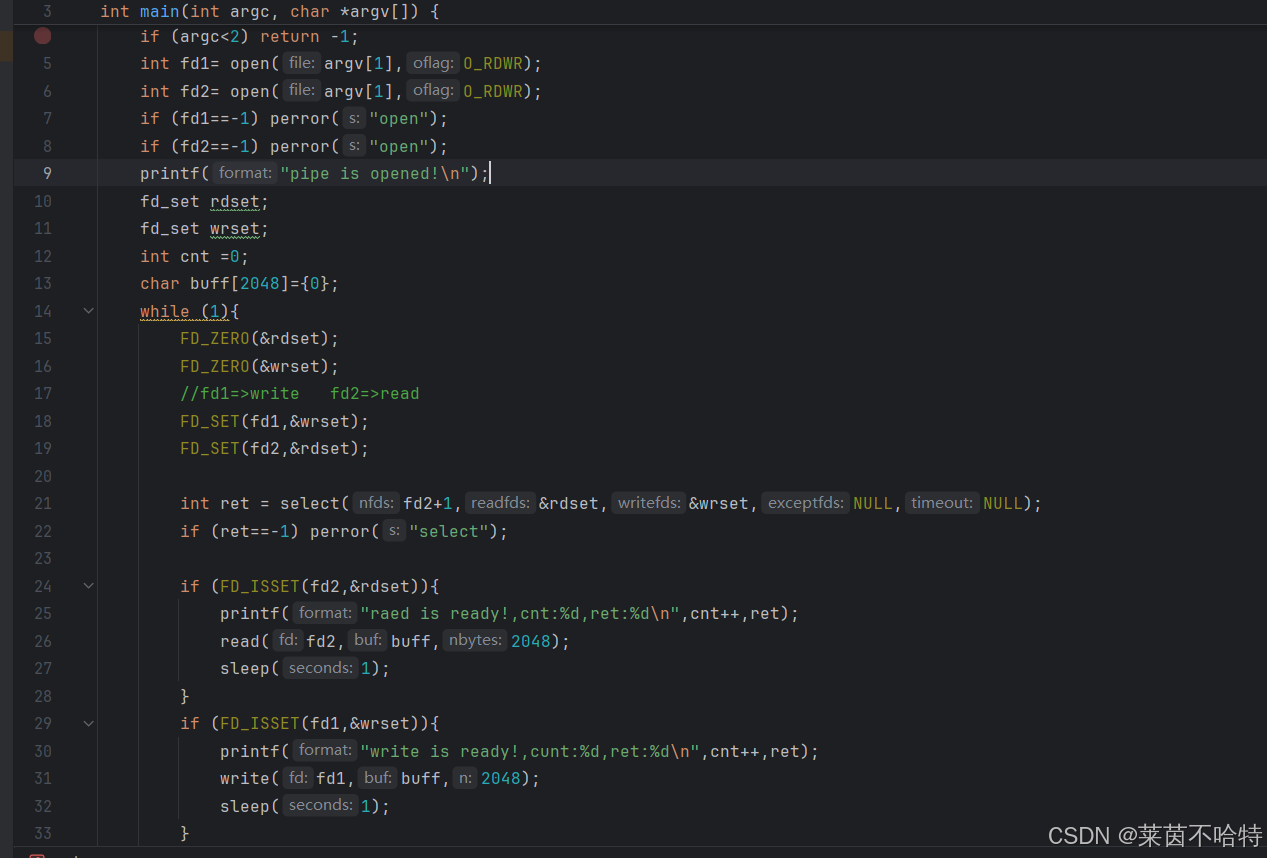This screenshot has height=858, width=1267.
Task: Click line number 3 in the gutter
Action: [47, 12]
